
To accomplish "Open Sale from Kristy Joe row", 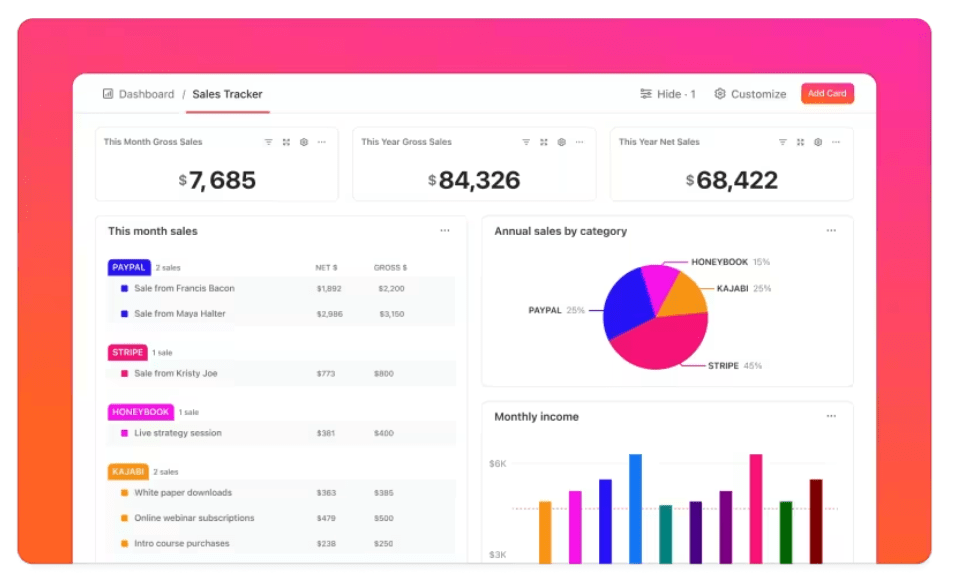I will coord(281,374).
